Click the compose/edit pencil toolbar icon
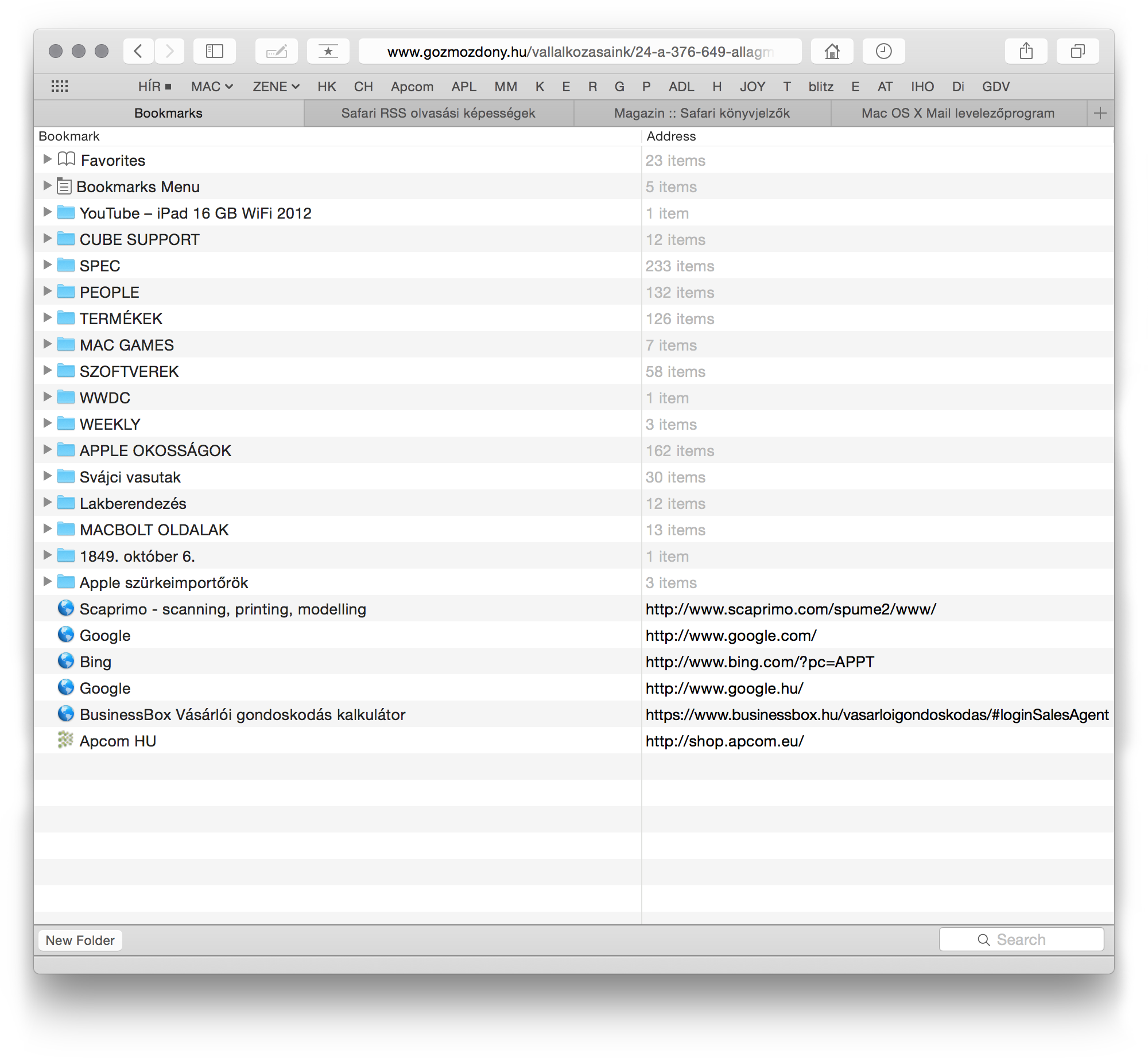The width and height of the screenshot is (1148, 1058). click(x=277, y=52)
